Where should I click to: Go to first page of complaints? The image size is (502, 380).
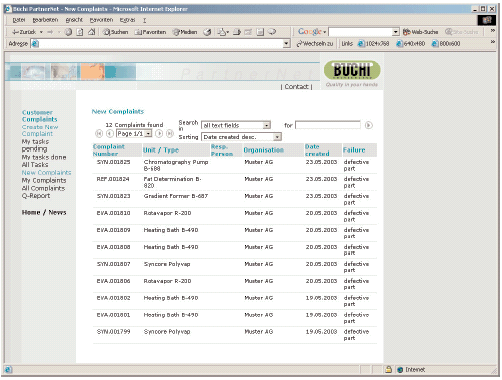click(99, 134)
